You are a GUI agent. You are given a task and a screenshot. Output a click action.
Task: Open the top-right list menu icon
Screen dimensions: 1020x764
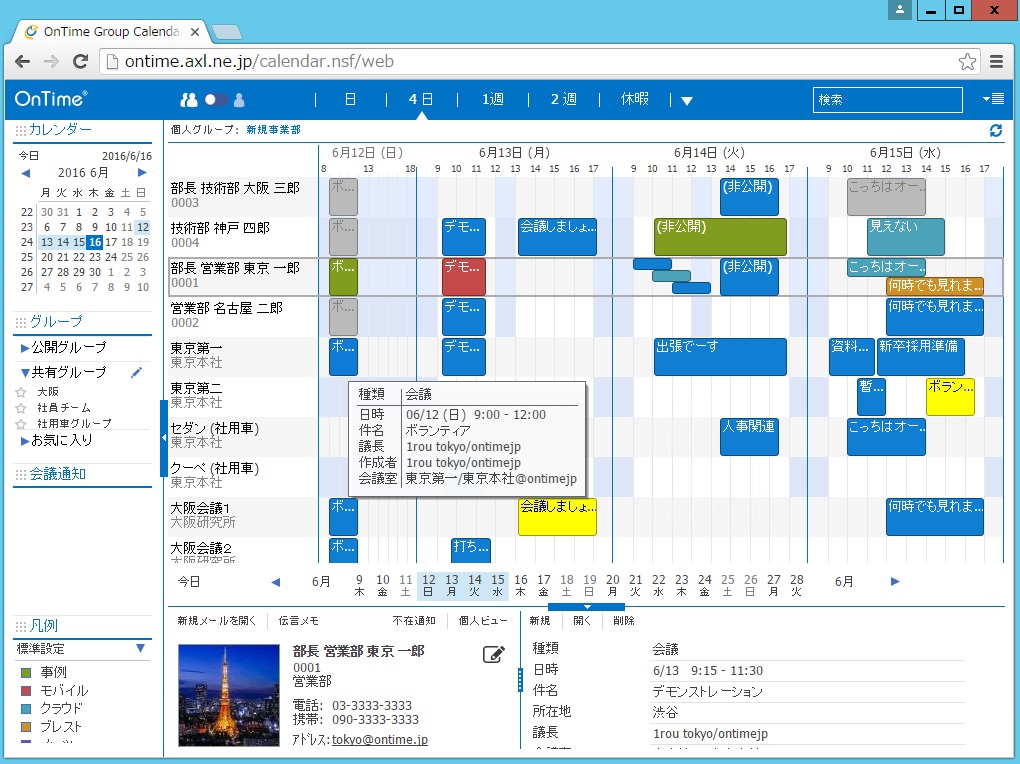[994, 99]
